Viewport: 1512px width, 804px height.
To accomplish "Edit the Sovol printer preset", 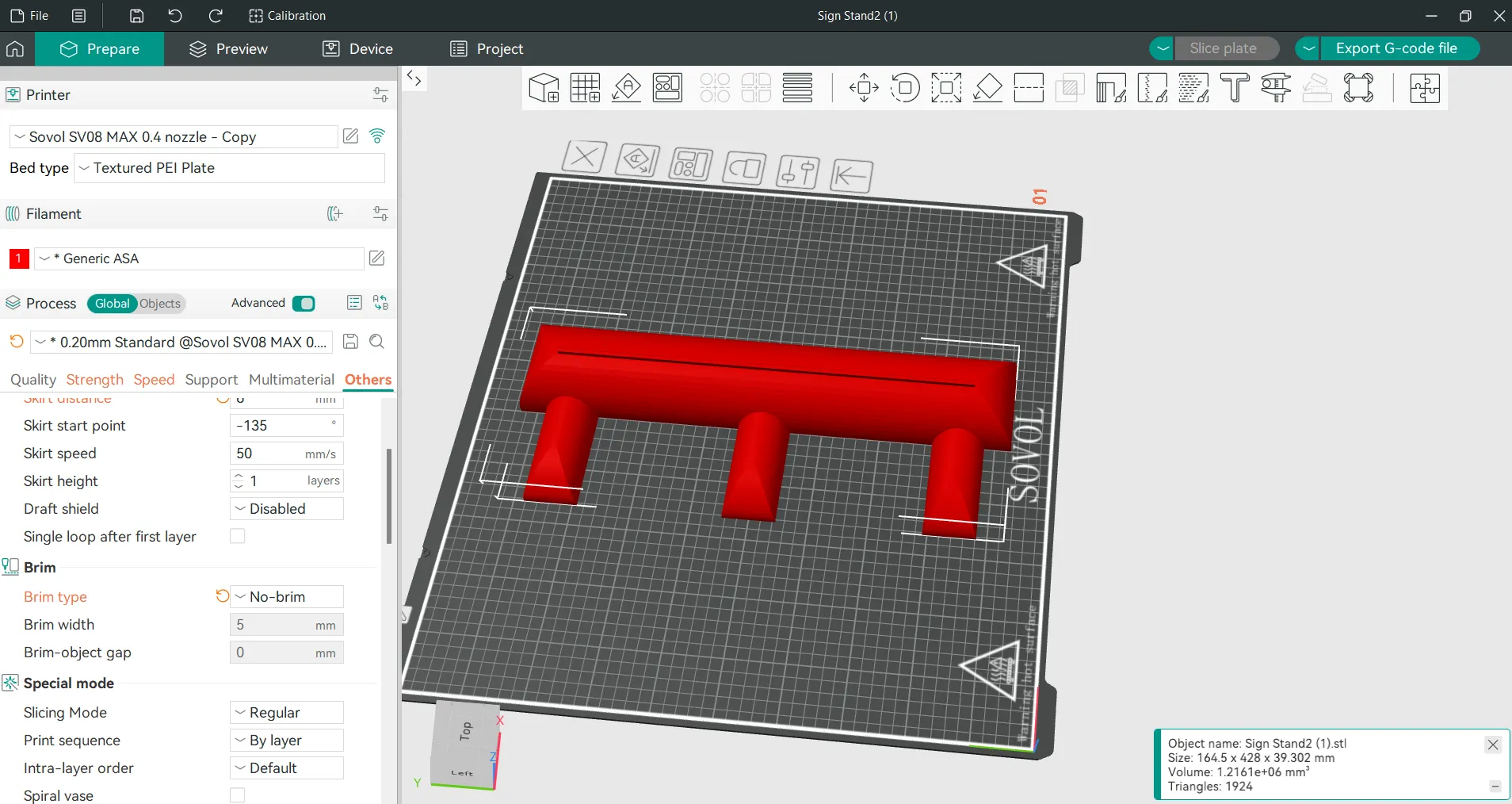I will [x=351, y=136].
